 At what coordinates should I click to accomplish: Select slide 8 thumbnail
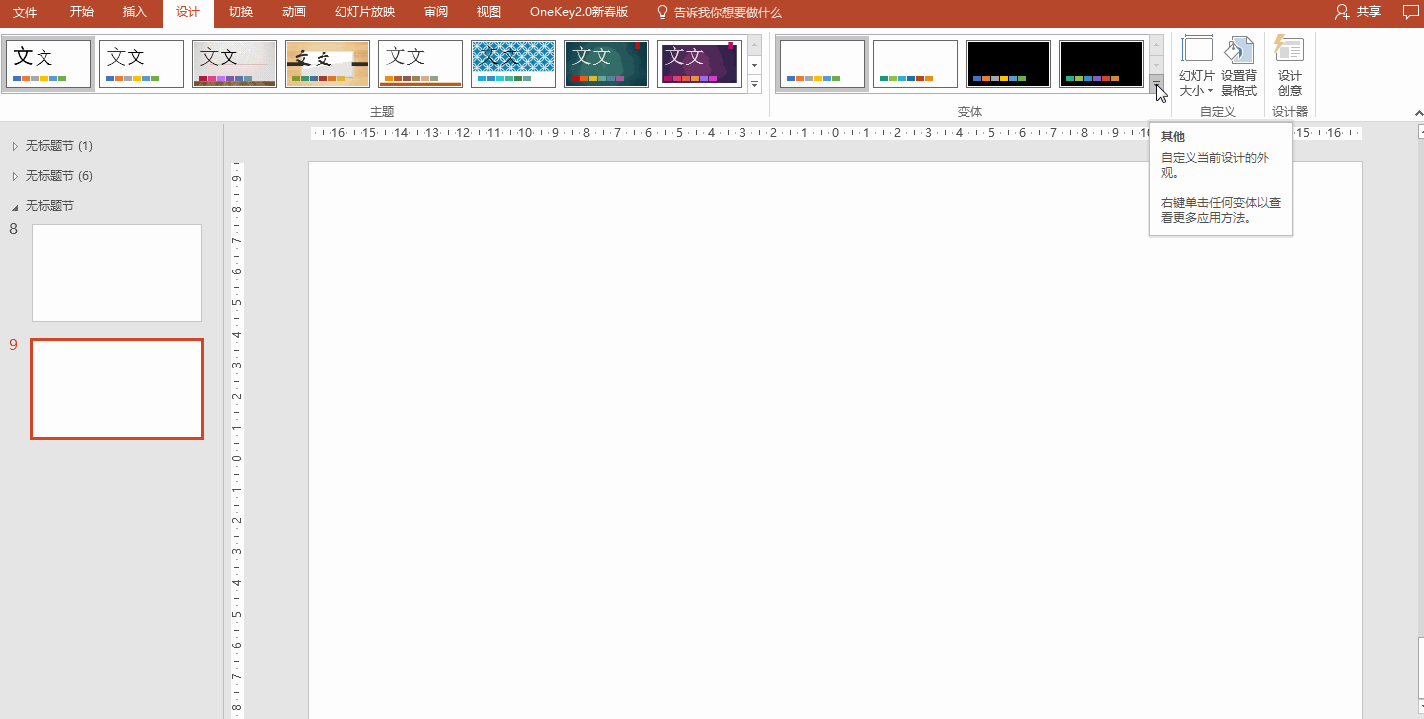117,273
